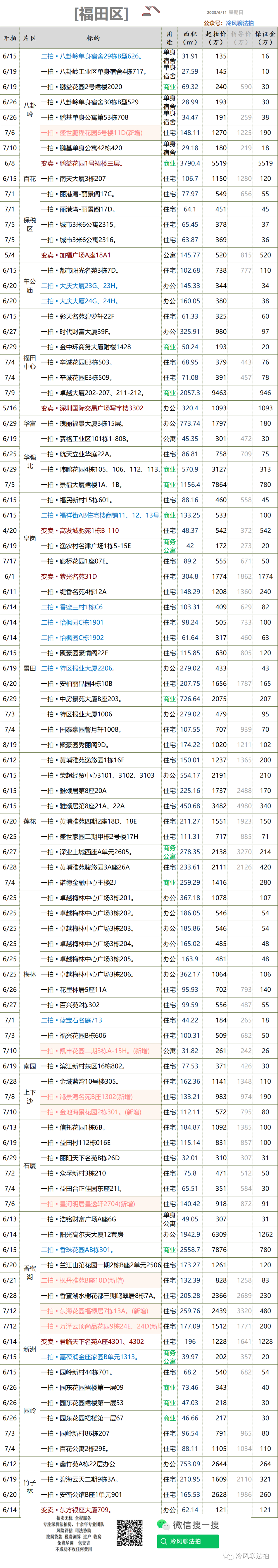Open 变卖 紫光名苑31D listing
Image resolution: width=278 pixels, height=1568 pixels.
click(x=69, y=576)
